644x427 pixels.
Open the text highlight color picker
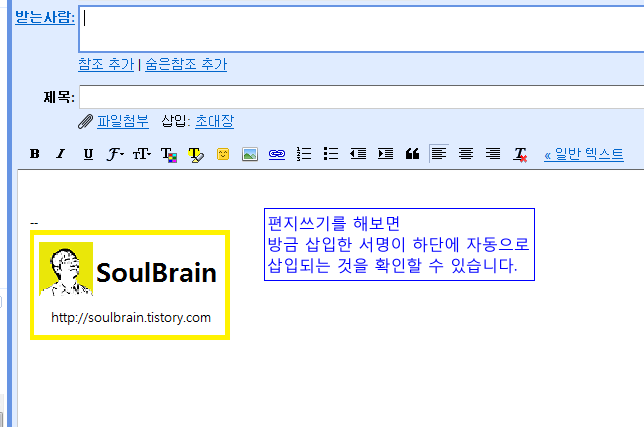tap(196, 155)
